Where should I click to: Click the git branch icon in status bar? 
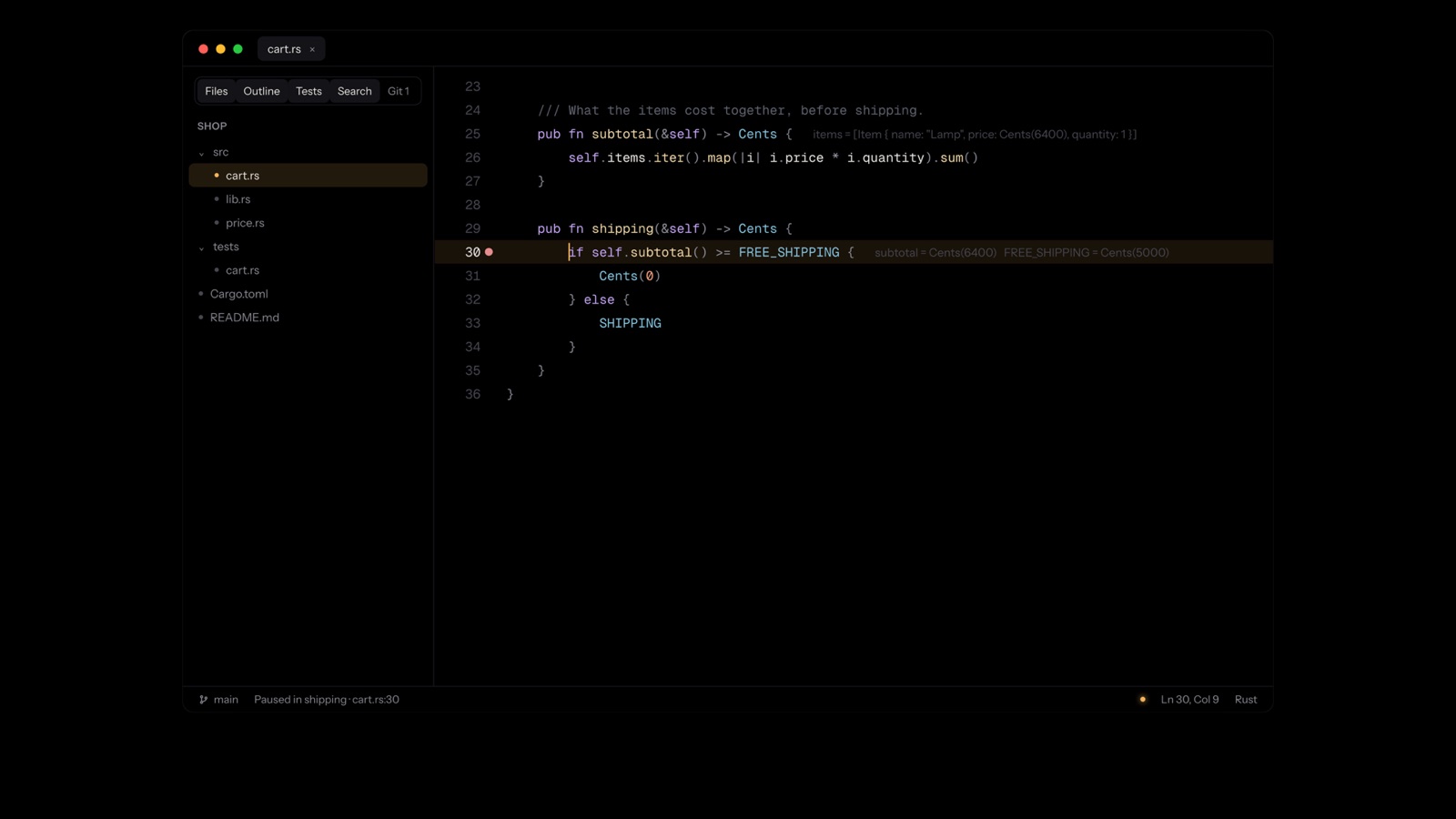click(x=203, y=700)
